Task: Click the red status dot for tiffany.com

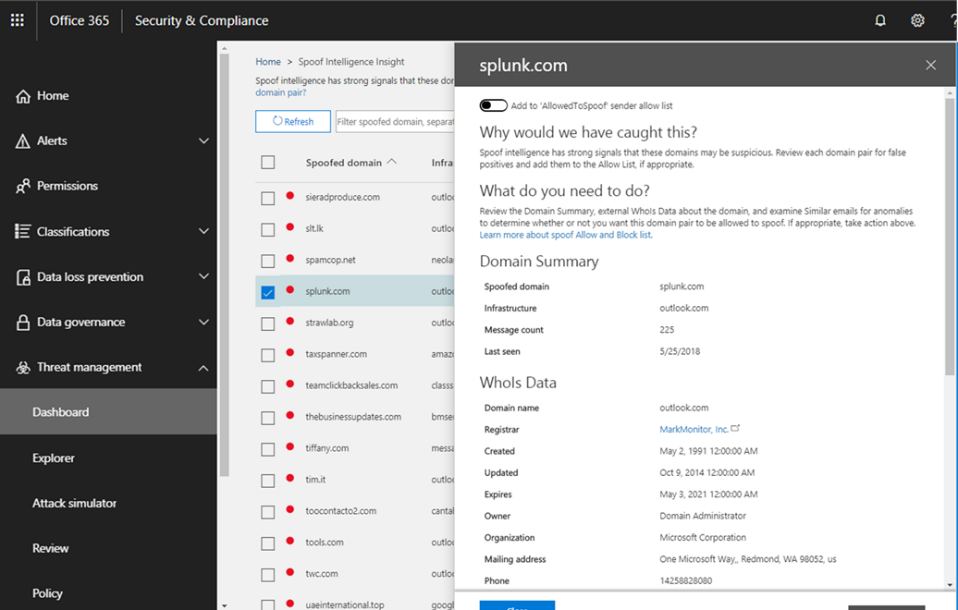Action: tap(290, 447)
